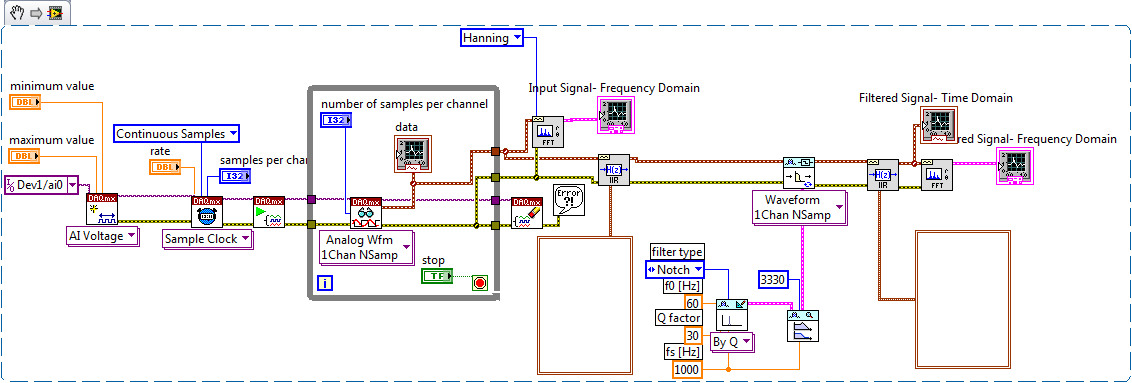The width and height of the screenshot is (1132, 383).
Task: Click the fs constant value 1000
Action: [x=687, y=369]
